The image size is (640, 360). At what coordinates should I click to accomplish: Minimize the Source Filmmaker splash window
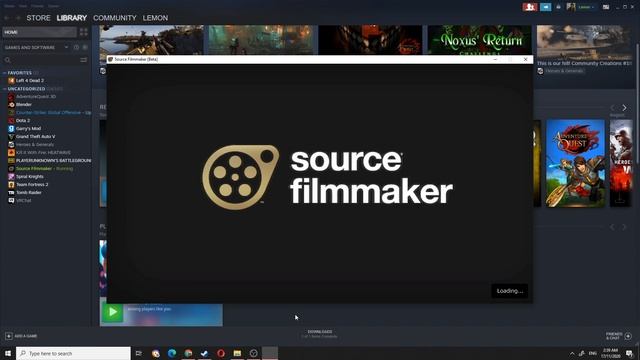(495, 59)
